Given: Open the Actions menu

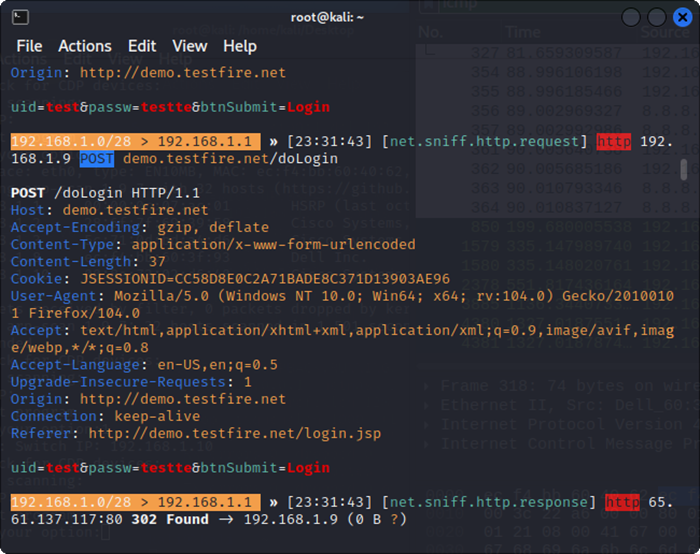Looking at the screenshot, I should [85, 46].
